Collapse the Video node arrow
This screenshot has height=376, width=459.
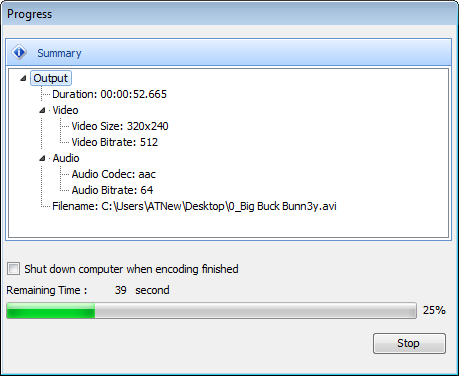click(x=42, y=110)
